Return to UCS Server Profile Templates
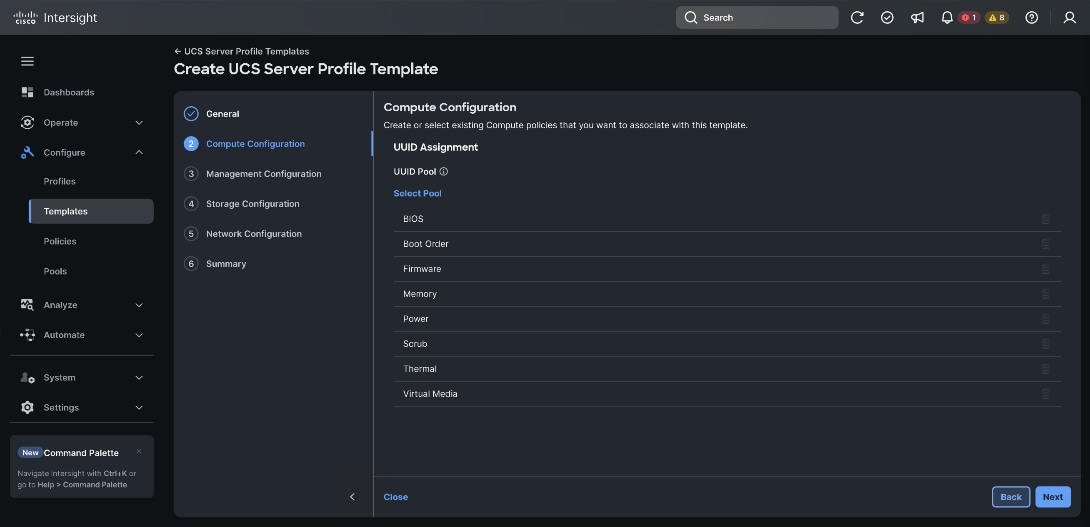The image size is (1090, 527). coord(242,51)
